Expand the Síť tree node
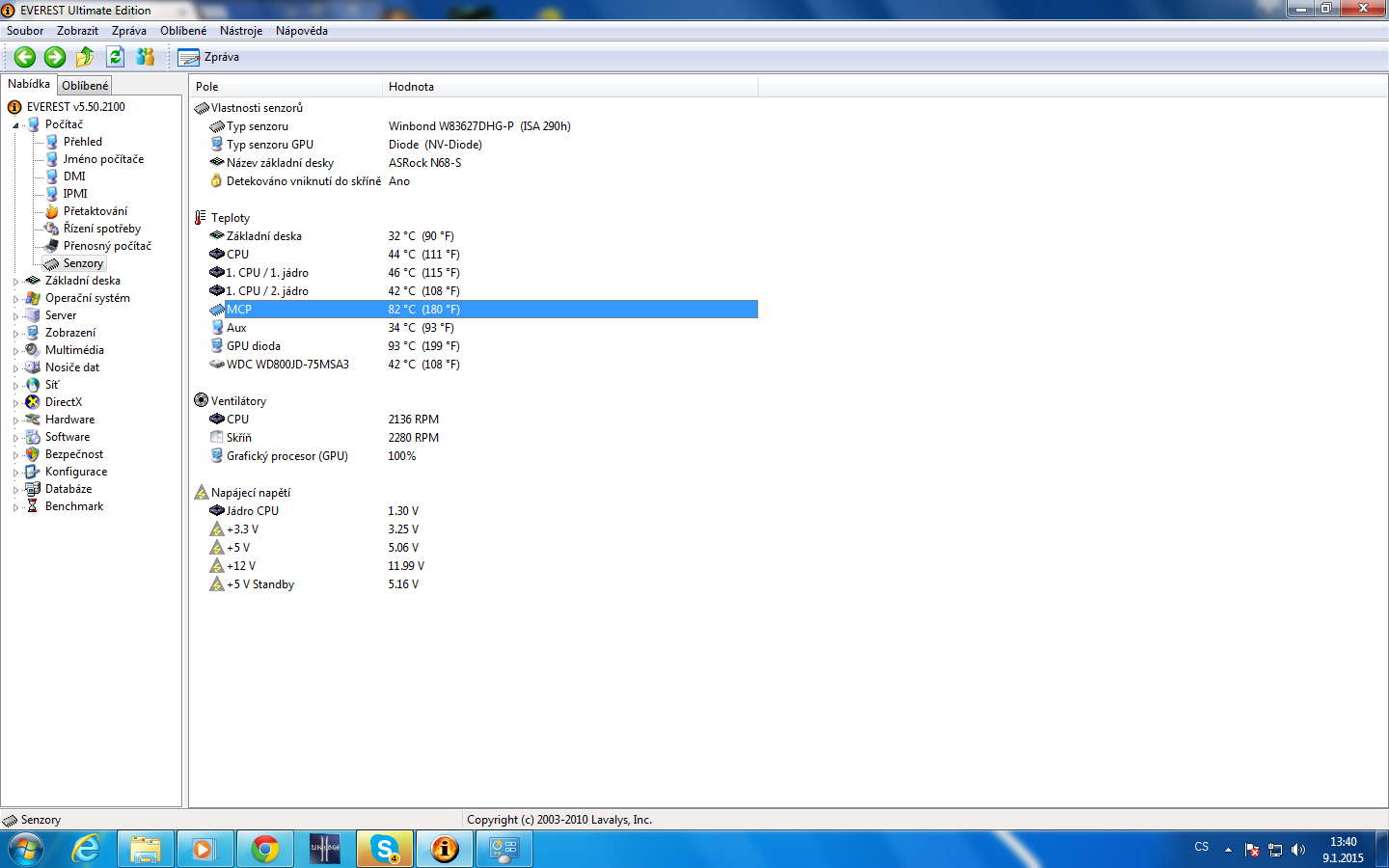The width and height of the screenshot is (1389, 868). click(x=16, y=386)
